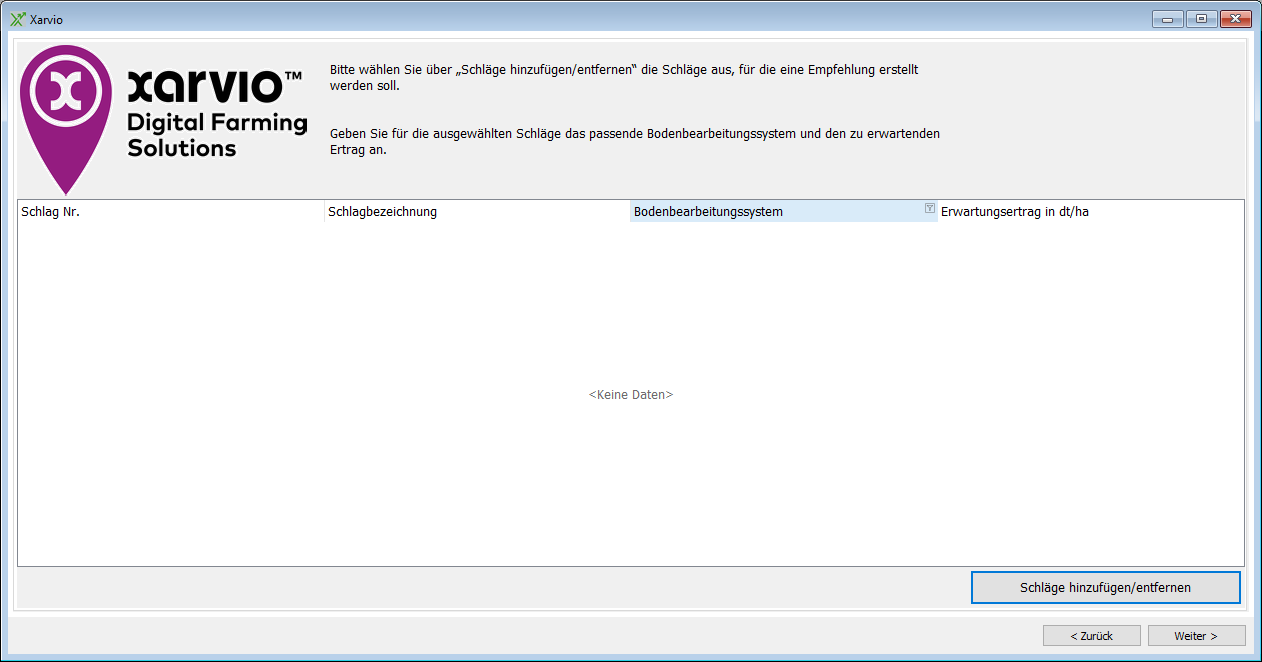Click the Erwartungsertrag in dt/ha column header

1088,212
